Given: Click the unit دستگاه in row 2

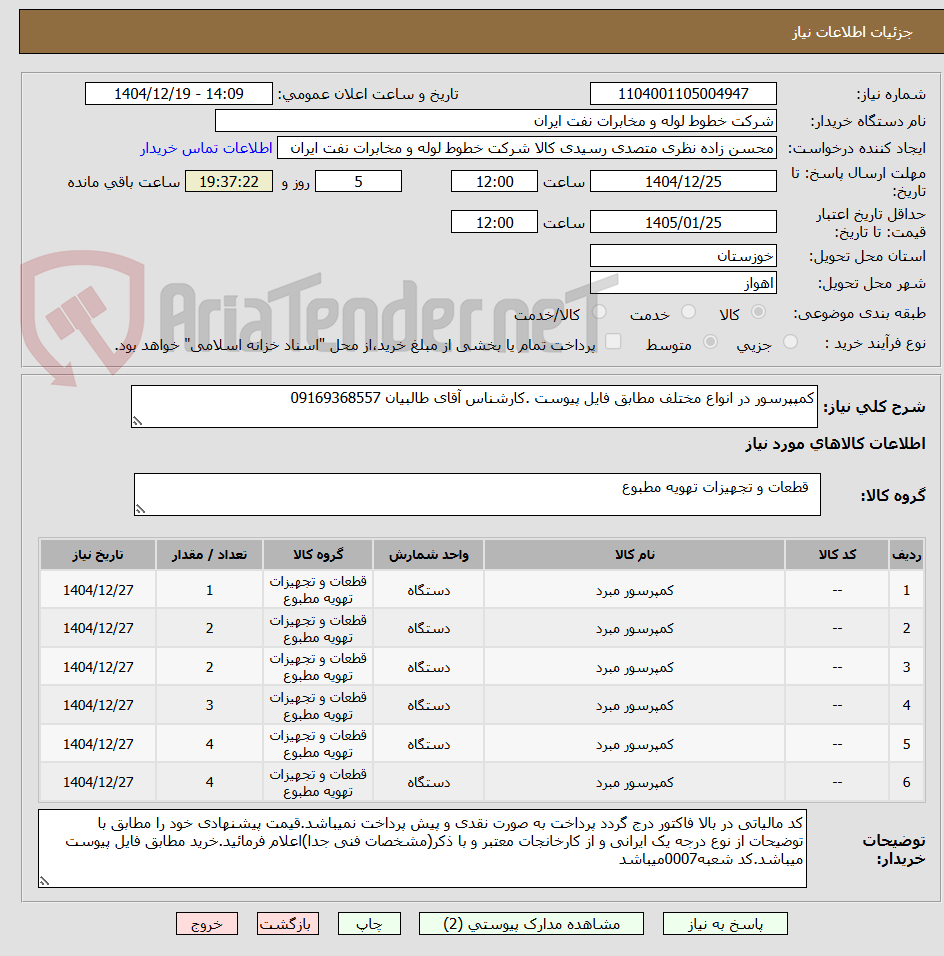Looking at the screenshot, I should [x=428, y=628].
